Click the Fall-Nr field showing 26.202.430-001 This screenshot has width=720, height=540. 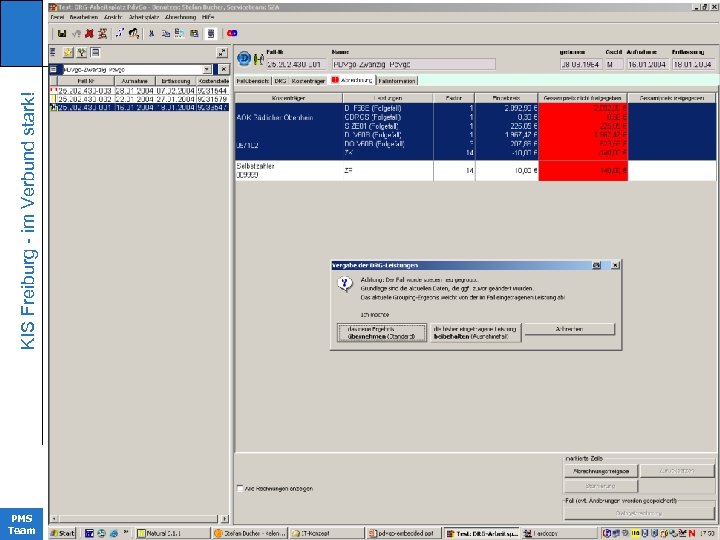pyautogui.click(x=296, y=64)
